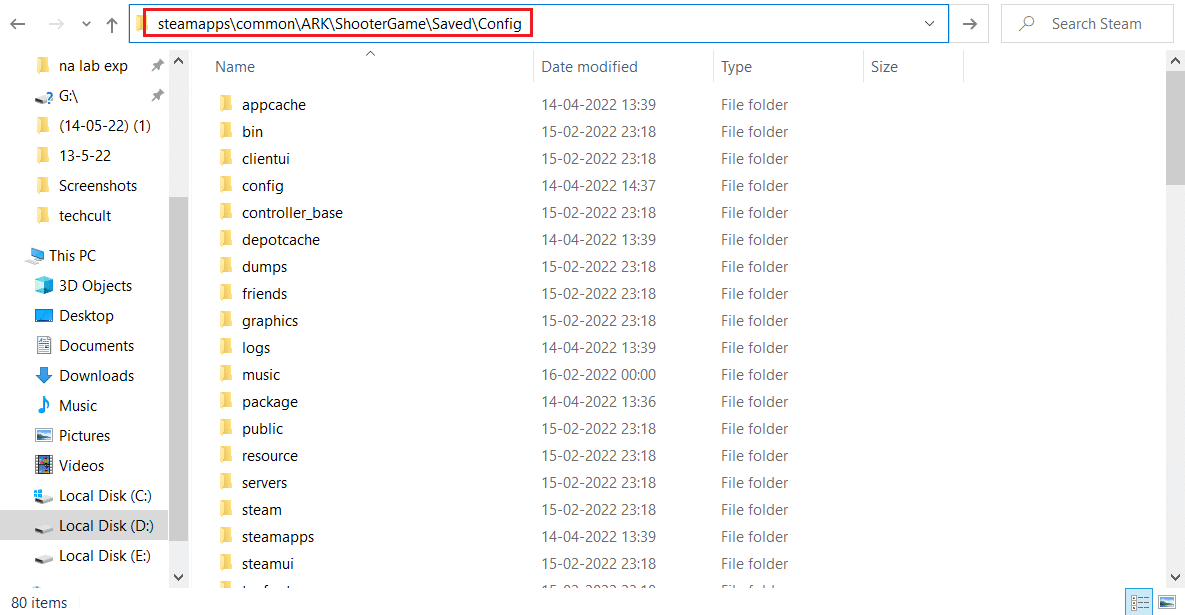Select This PC in the sidebar
Screen dimensions: 1185x615
point(72,255)
